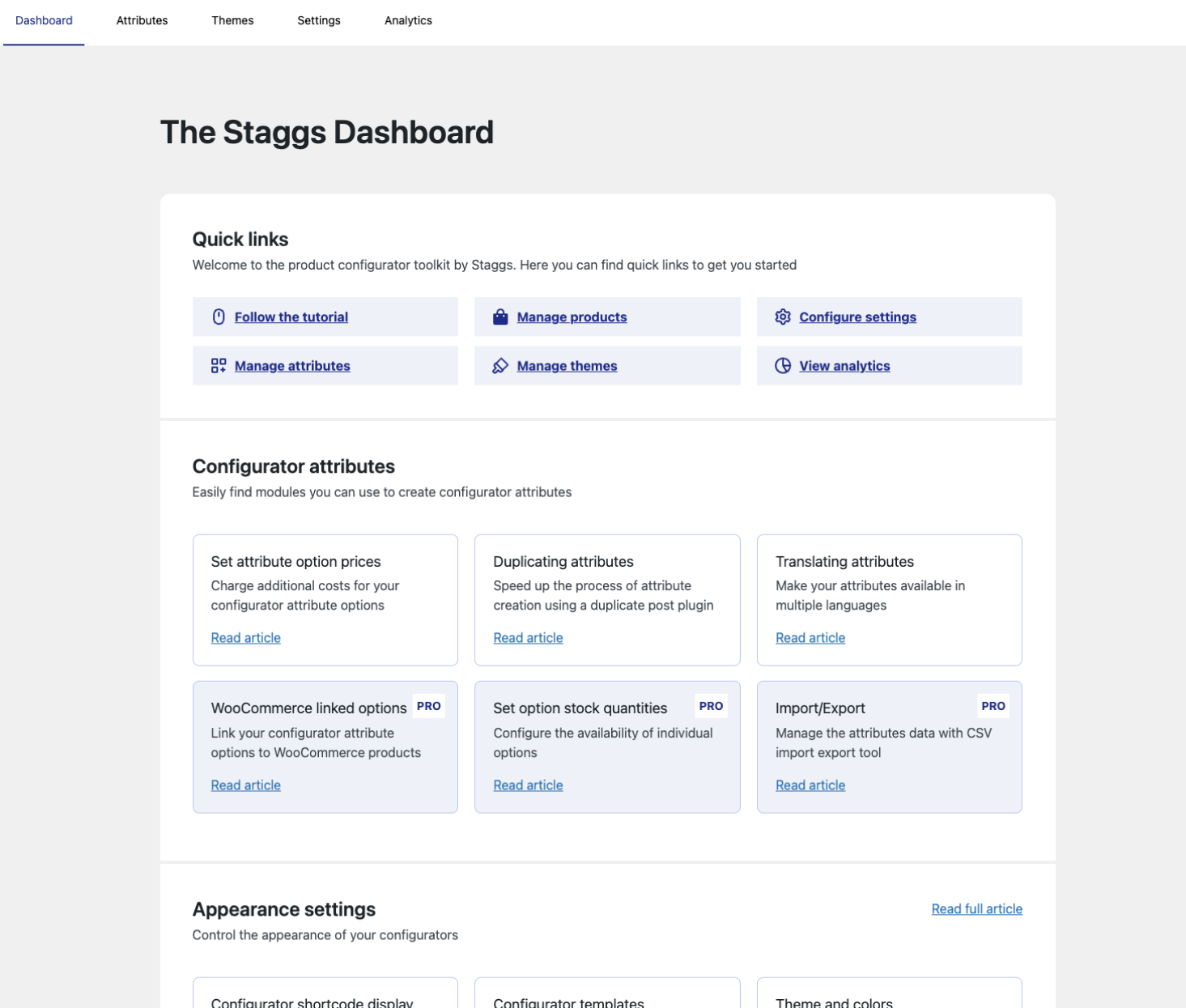Click the View analytics link
Screen dimensions: 1186x1008
coord(844,366)
